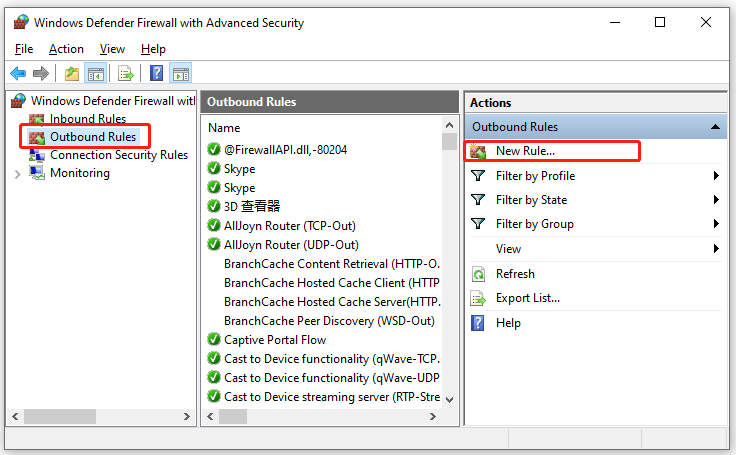
Task: Select the root Windows Defender Firewall node
Action: point(113,100)
